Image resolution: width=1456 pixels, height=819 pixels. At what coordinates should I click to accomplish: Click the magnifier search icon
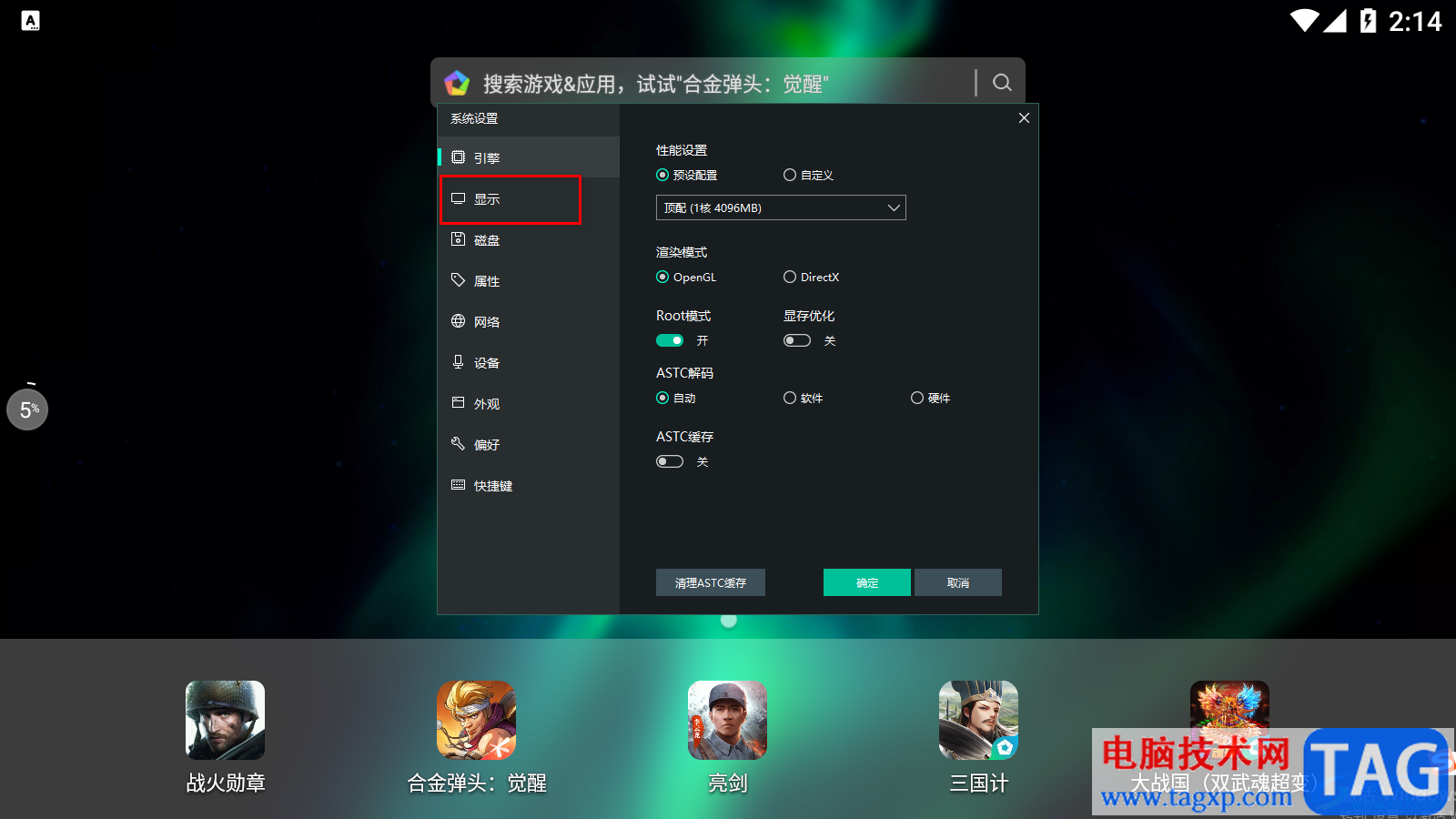tap(1002, 83)
